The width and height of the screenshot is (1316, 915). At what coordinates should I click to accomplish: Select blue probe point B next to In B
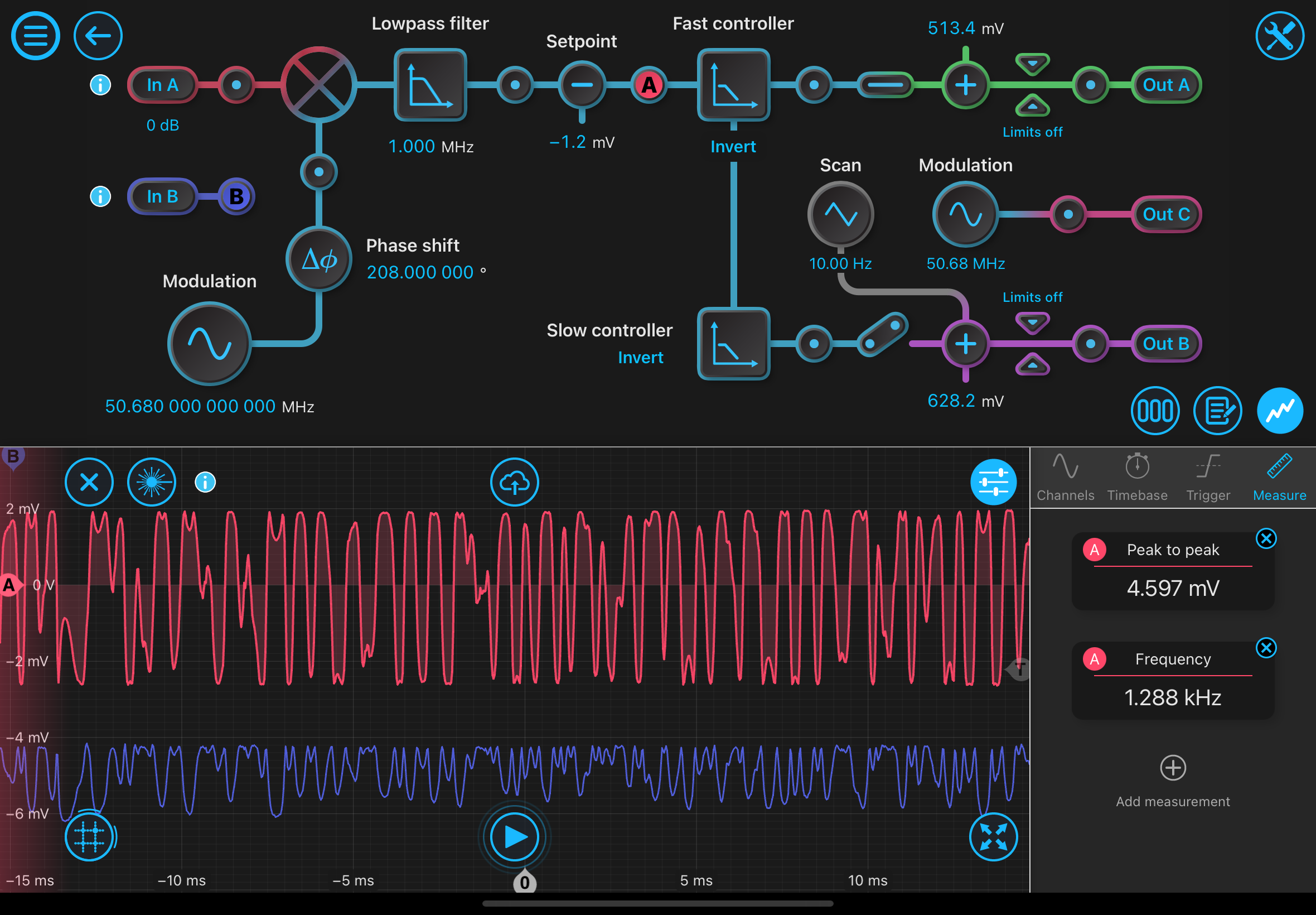[236, 196]
